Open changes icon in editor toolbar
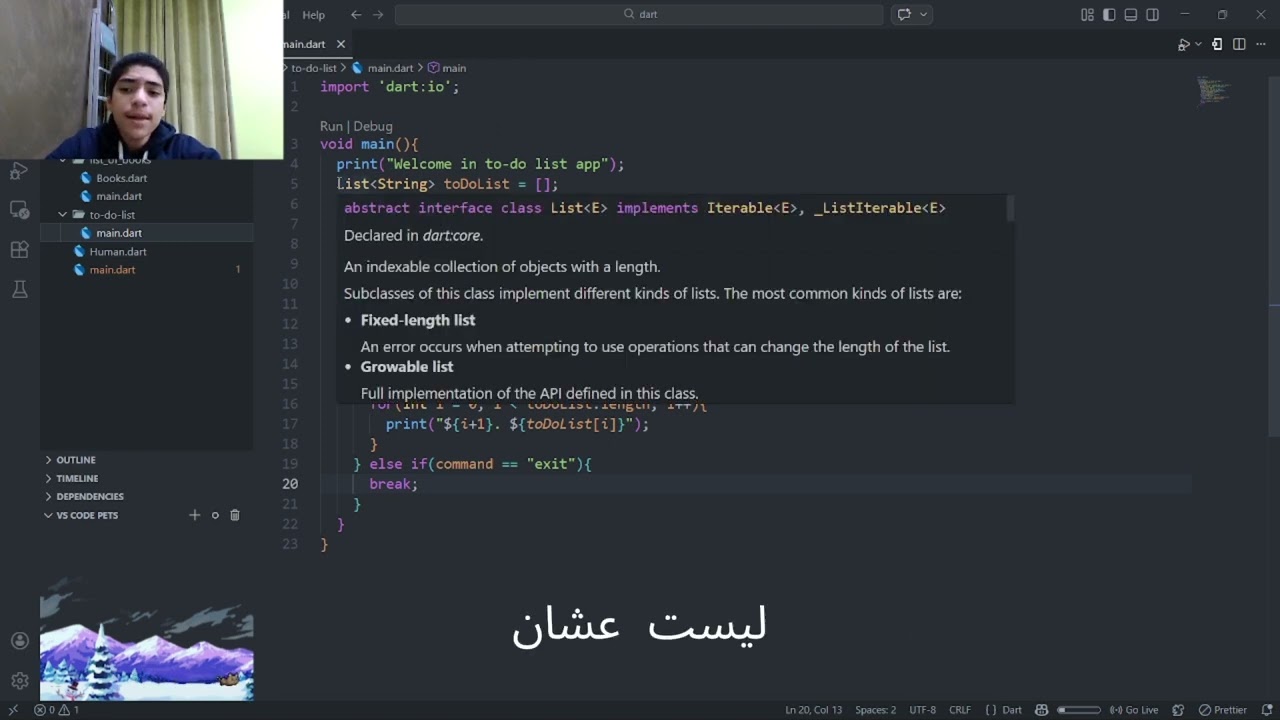 coord(1217,44)
